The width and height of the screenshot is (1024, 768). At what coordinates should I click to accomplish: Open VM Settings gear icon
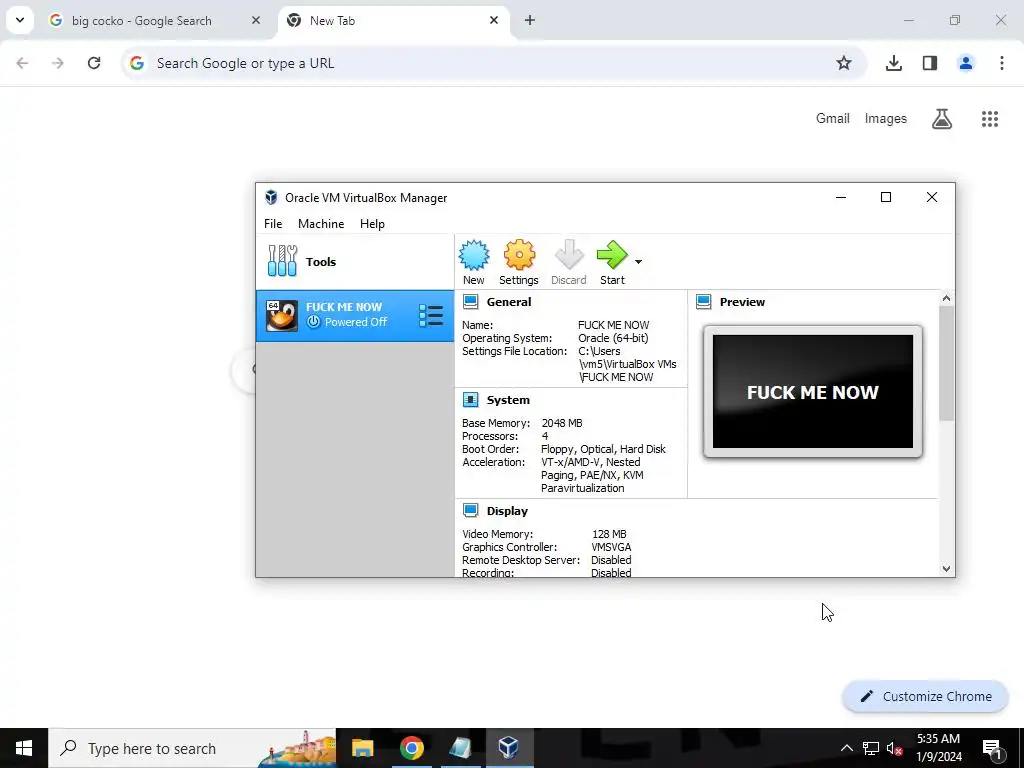pyautogui.click(x=519, y=263)
